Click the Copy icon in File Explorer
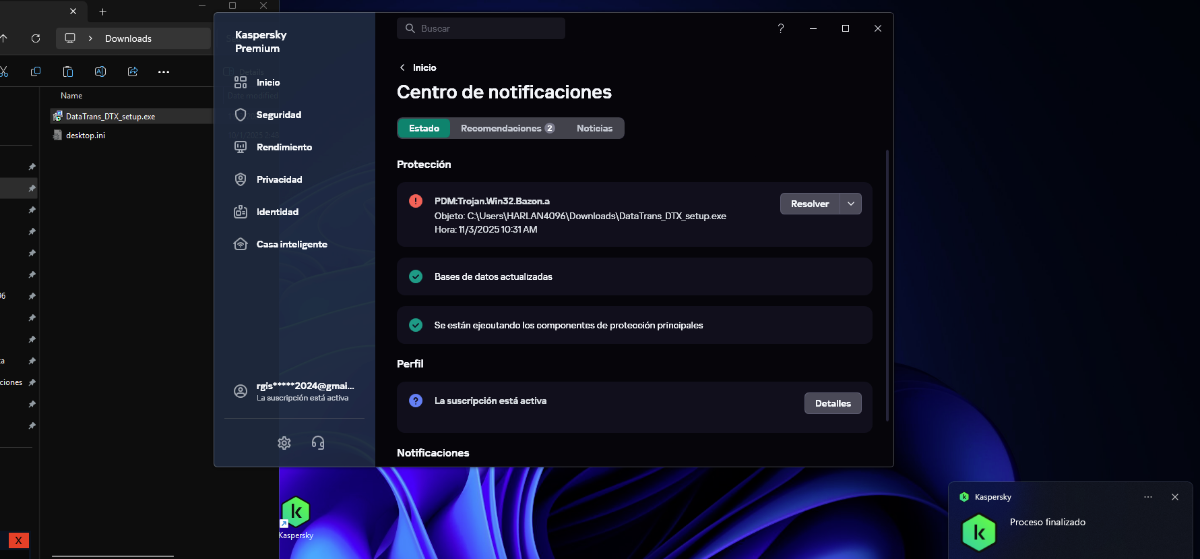 36,71
